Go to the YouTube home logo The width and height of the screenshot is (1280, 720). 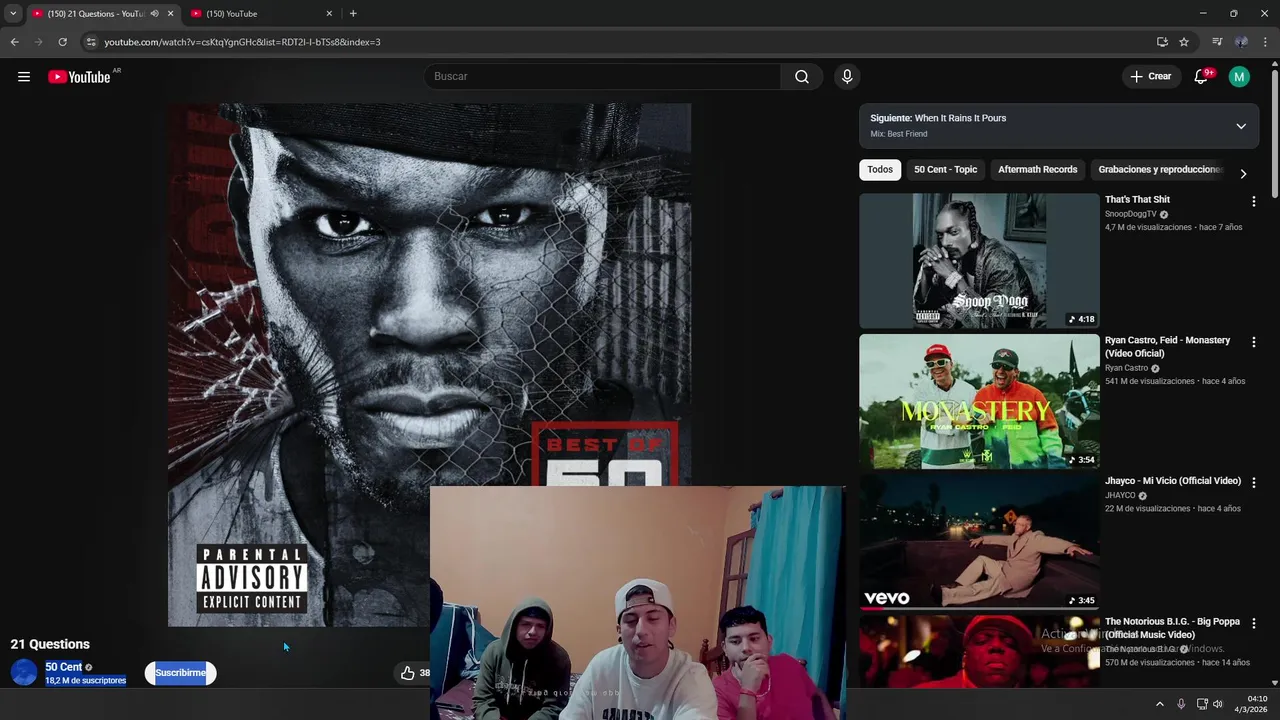79,77
